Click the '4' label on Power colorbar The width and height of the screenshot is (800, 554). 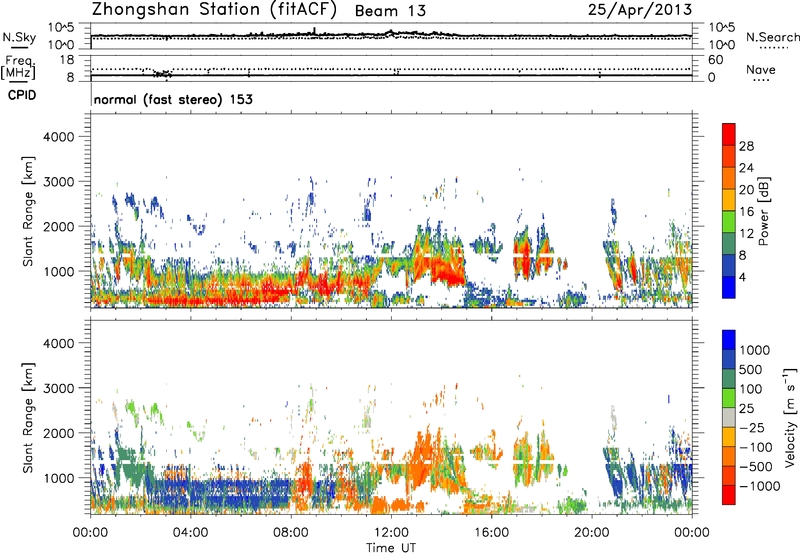[743, 277]
